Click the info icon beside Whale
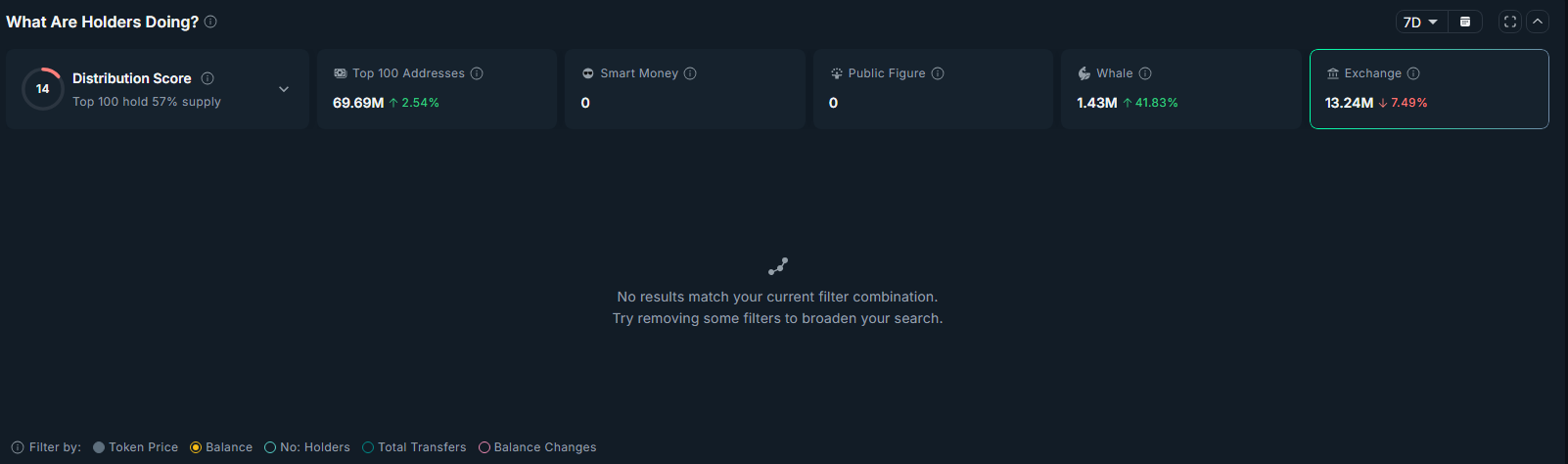 [x=1145, y=73]
